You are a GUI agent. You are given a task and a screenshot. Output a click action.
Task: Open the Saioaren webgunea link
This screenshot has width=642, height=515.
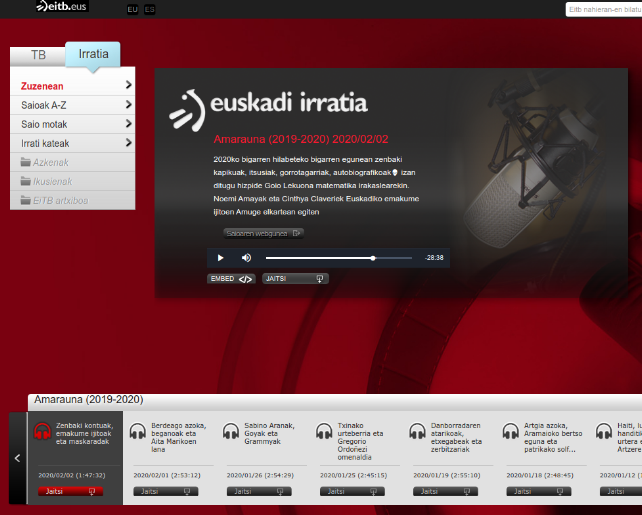click(263, 233)
